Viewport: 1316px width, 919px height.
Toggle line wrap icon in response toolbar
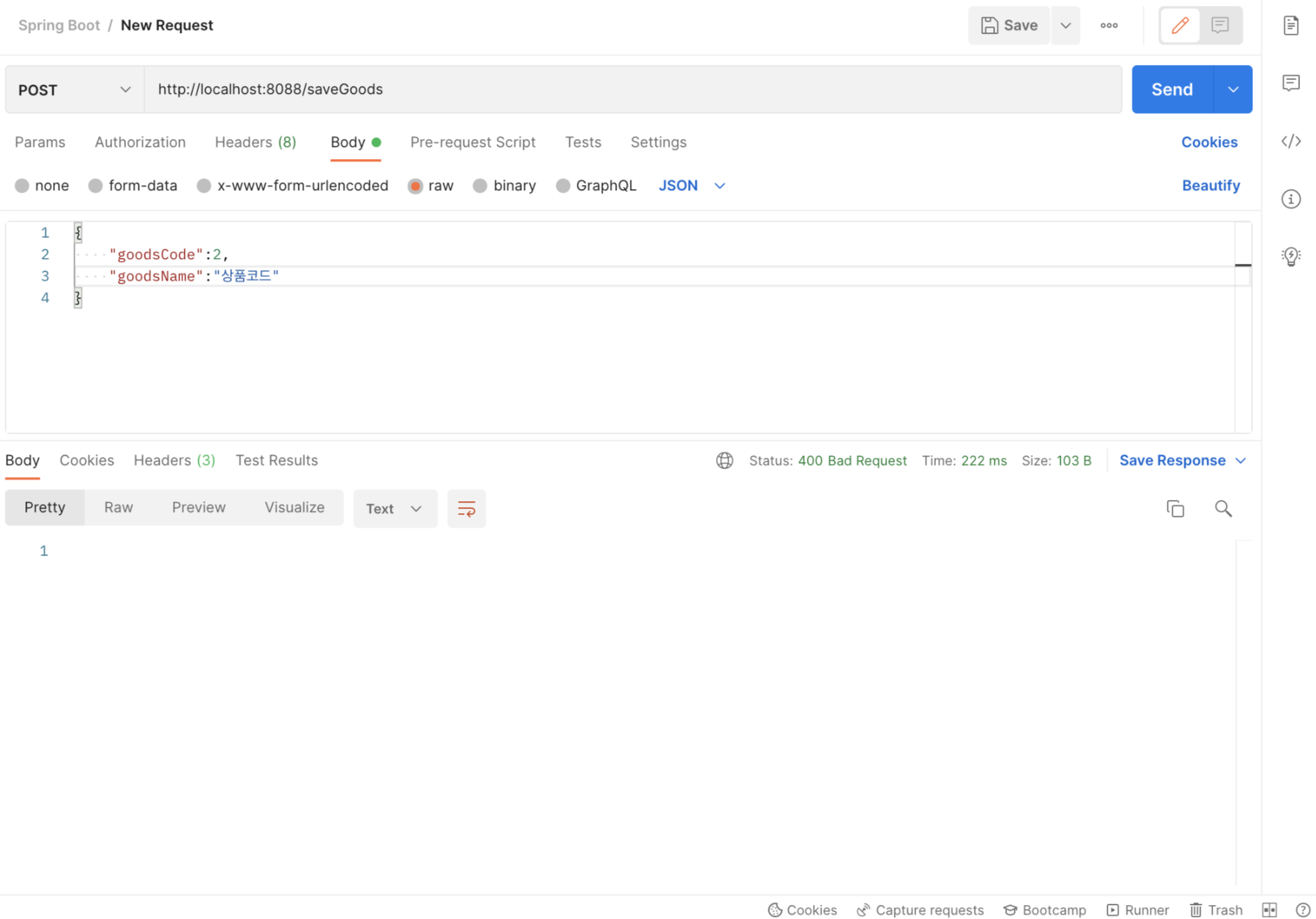(x=466, y=509)
